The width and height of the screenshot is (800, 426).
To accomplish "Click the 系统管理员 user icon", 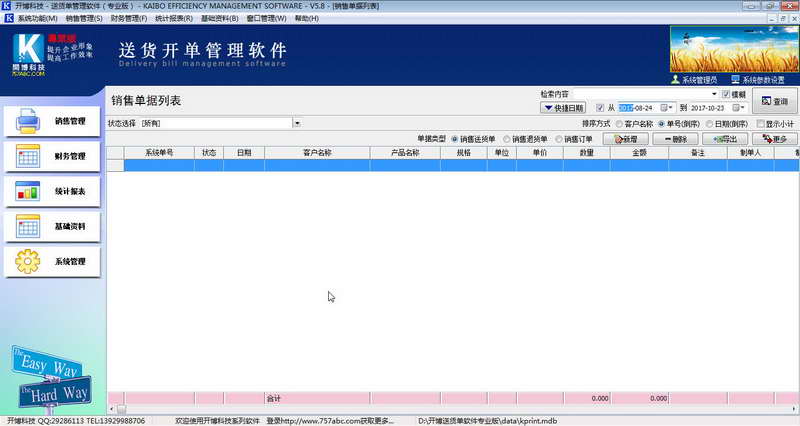I will (675, 80).
